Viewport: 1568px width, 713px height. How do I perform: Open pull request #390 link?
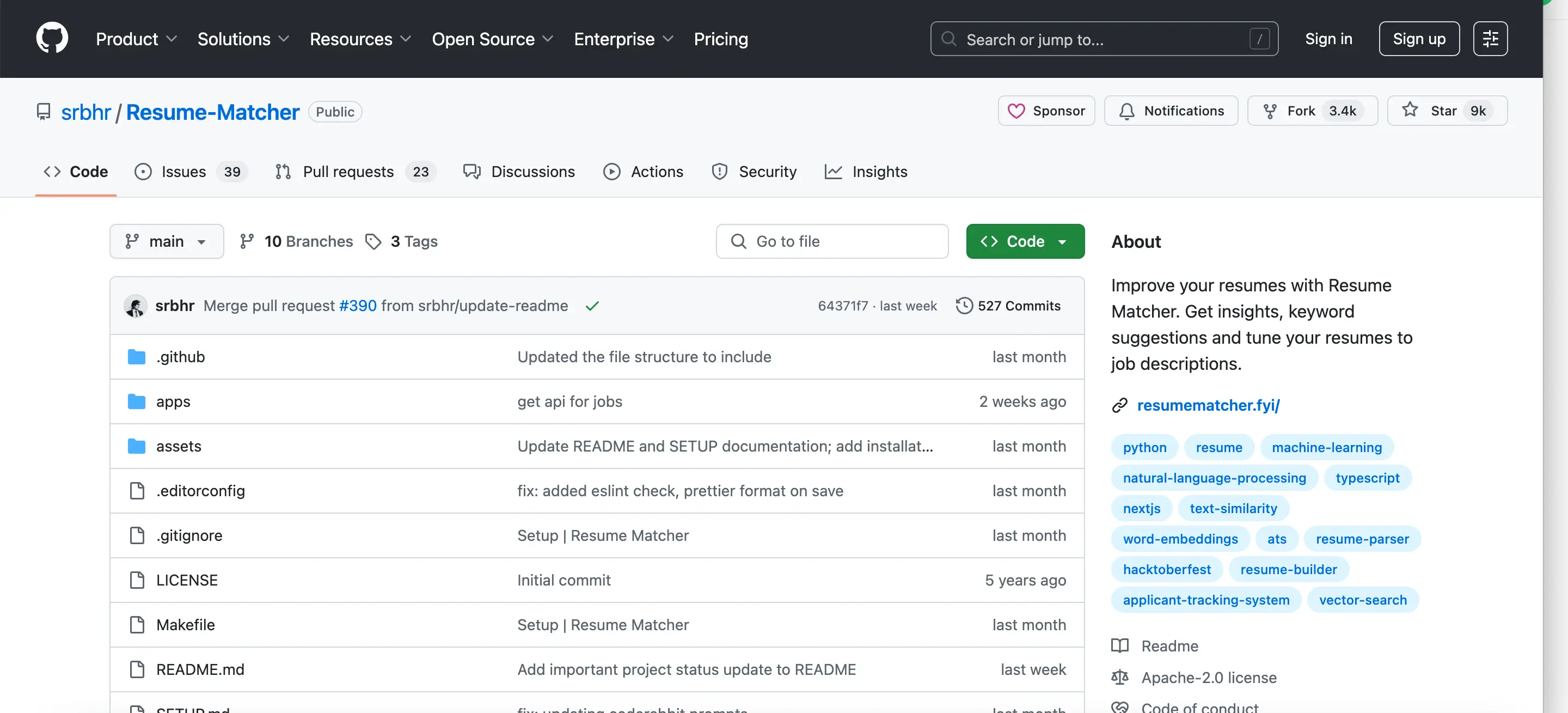357,306
